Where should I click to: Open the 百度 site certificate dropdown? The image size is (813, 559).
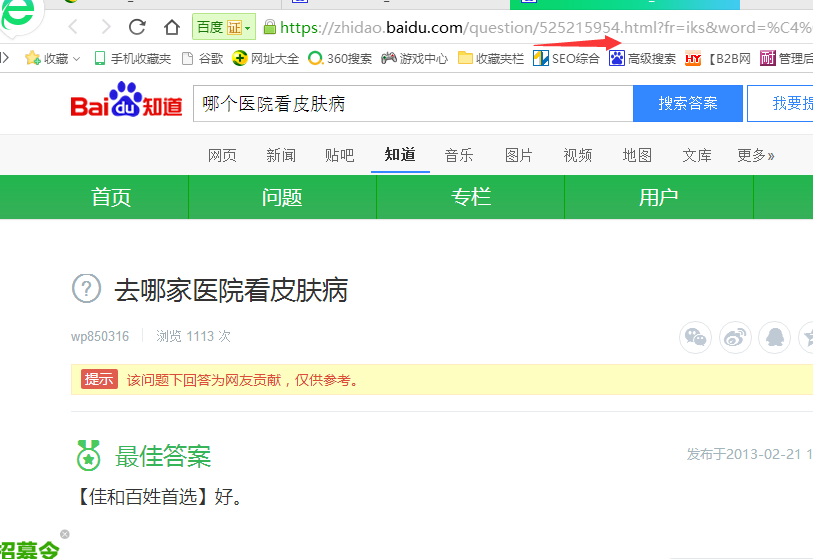pyautogui.click(x=224, y=27)
